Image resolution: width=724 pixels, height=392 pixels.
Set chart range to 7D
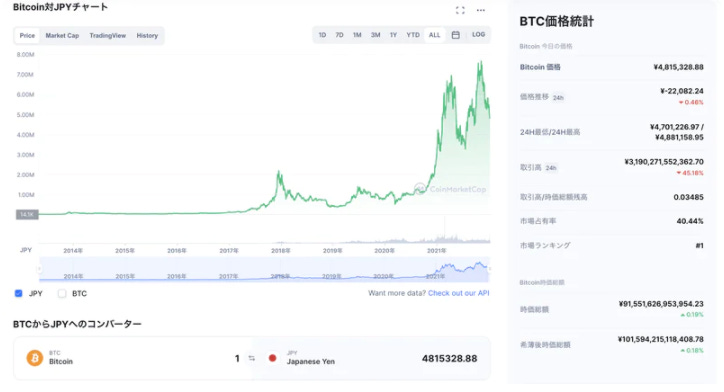(339, 35)
